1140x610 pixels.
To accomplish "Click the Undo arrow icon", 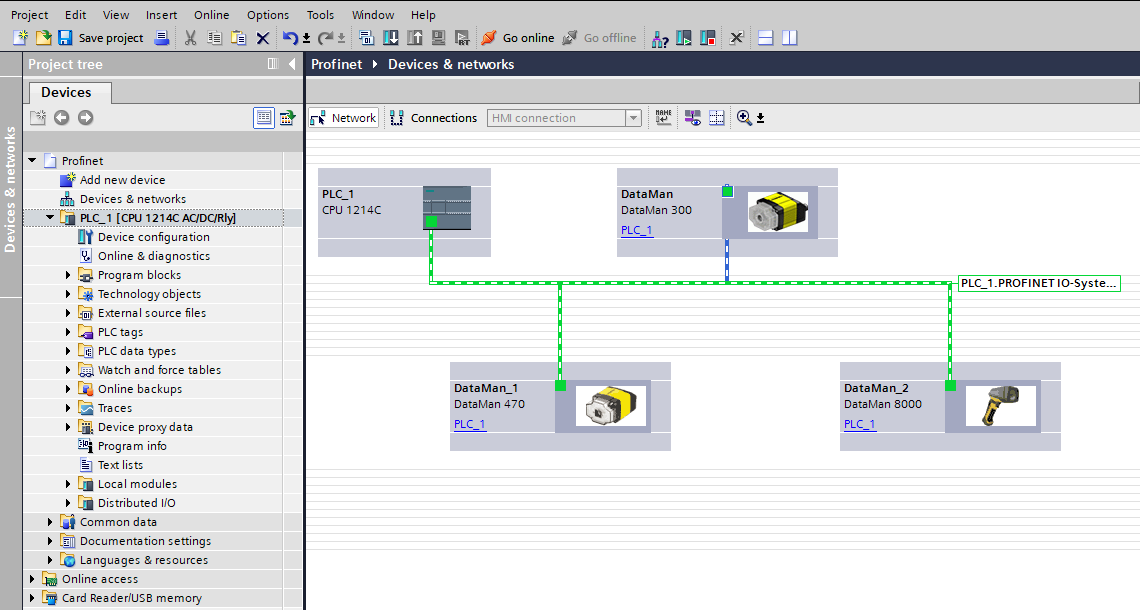I will (x=289, y=38).
